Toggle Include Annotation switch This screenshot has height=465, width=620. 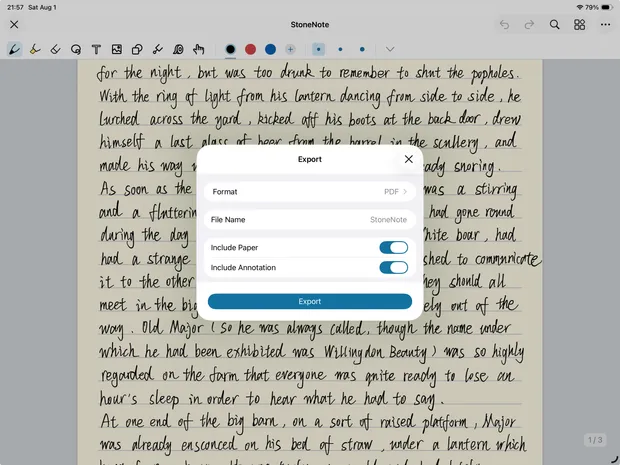click(393, 268)
